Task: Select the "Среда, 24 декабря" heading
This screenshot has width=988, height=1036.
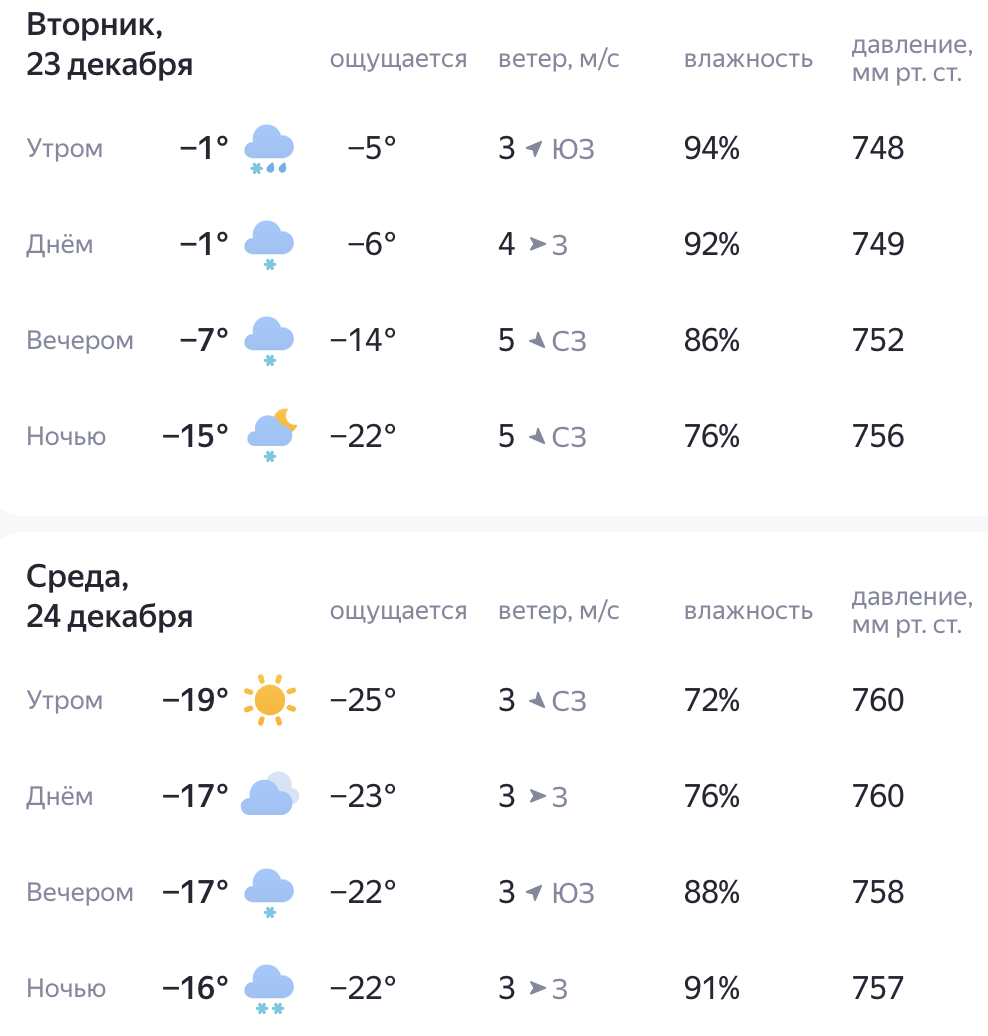Action: [x=110, y=597]
